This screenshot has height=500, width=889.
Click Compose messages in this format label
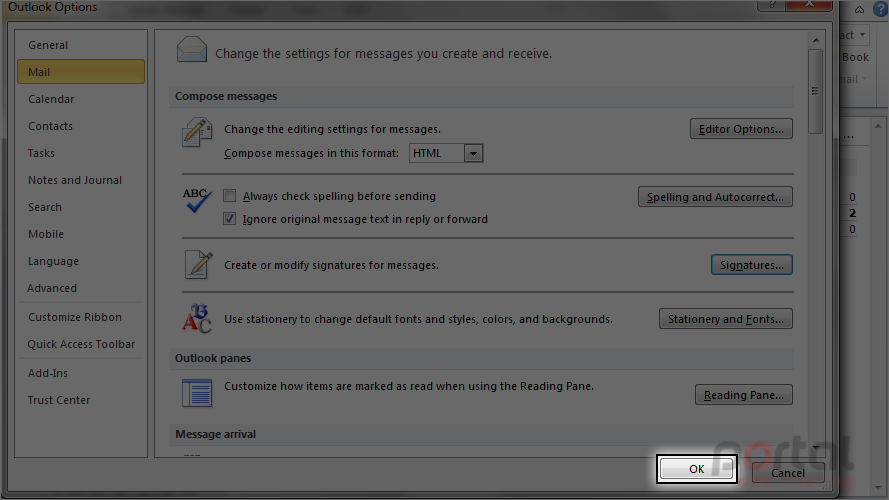pyautogui.click(x=311, y=153)
